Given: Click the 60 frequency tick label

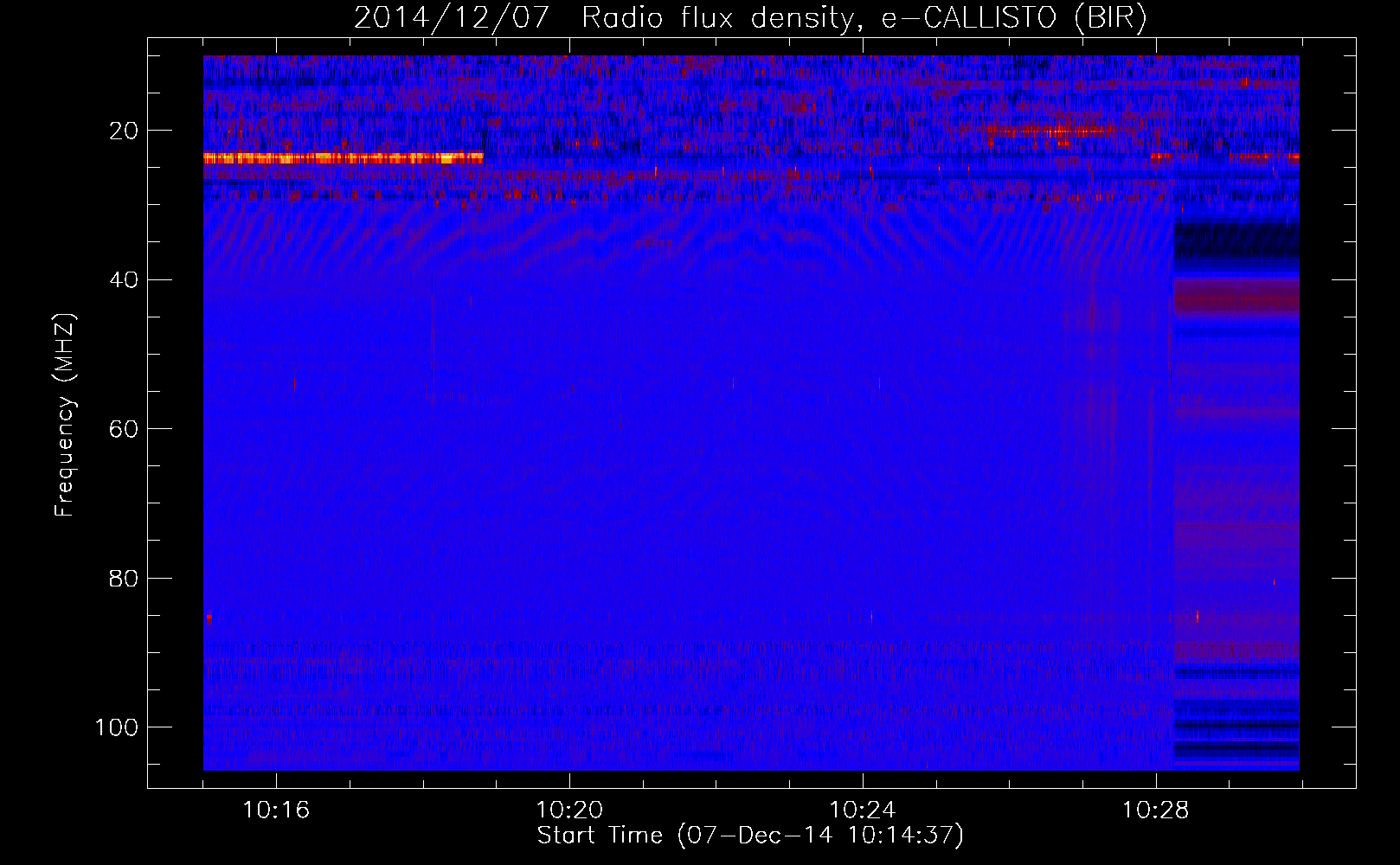Looking at the screenshot, I should [125, 429].
